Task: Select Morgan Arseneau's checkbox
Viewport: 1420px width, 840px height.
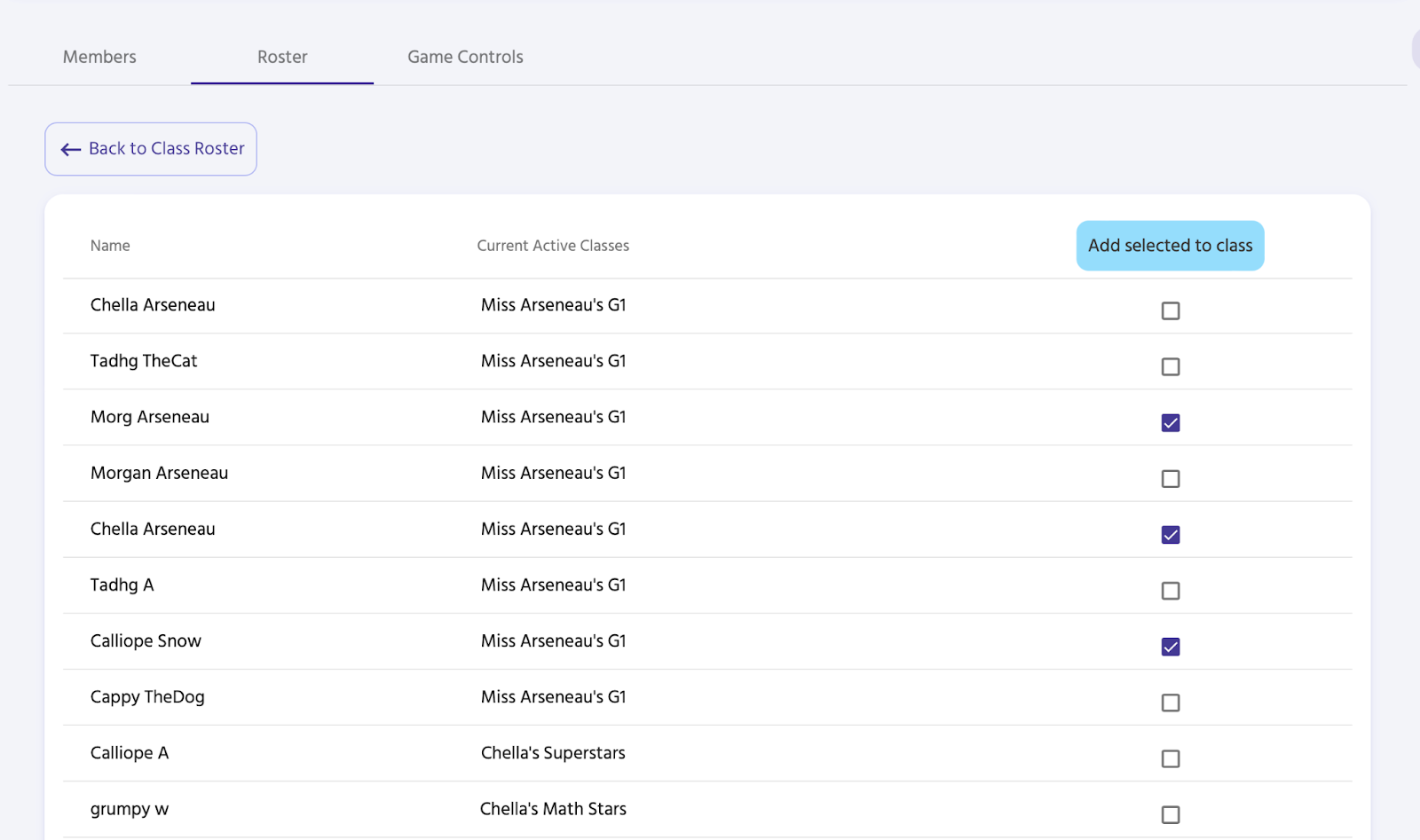Action: pyautogui.click(x=1171, y=479)
